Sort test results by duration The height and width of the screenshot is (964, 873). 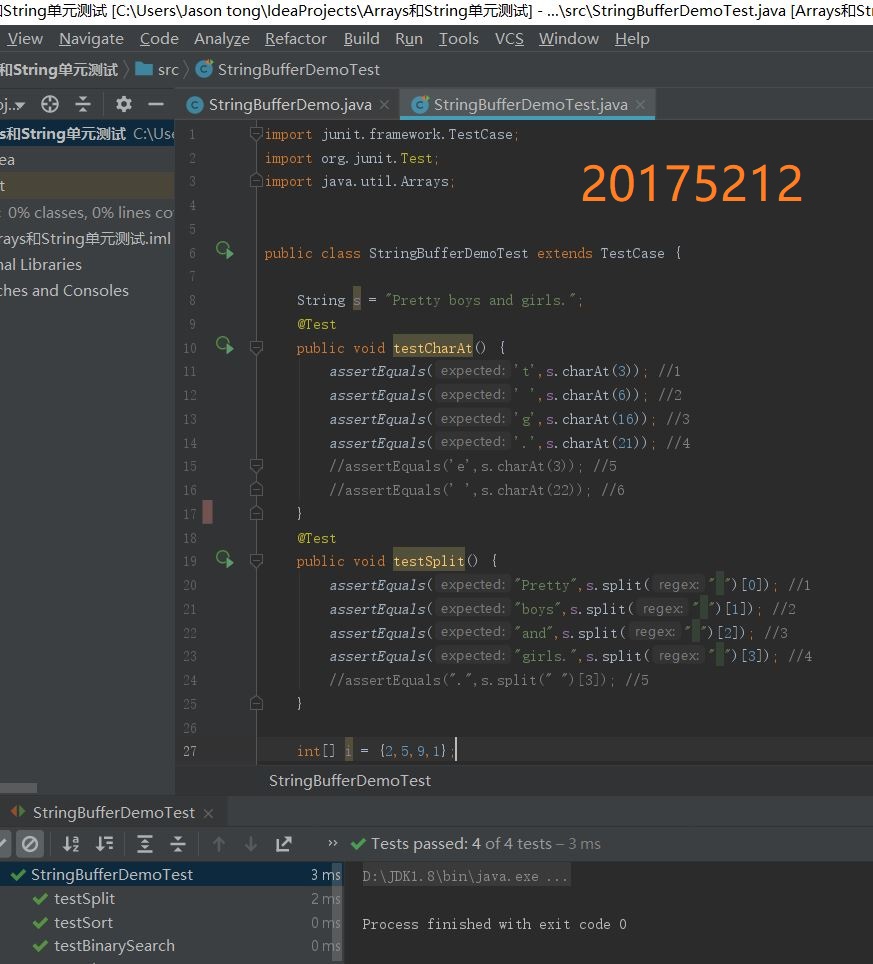click(105, 844)
